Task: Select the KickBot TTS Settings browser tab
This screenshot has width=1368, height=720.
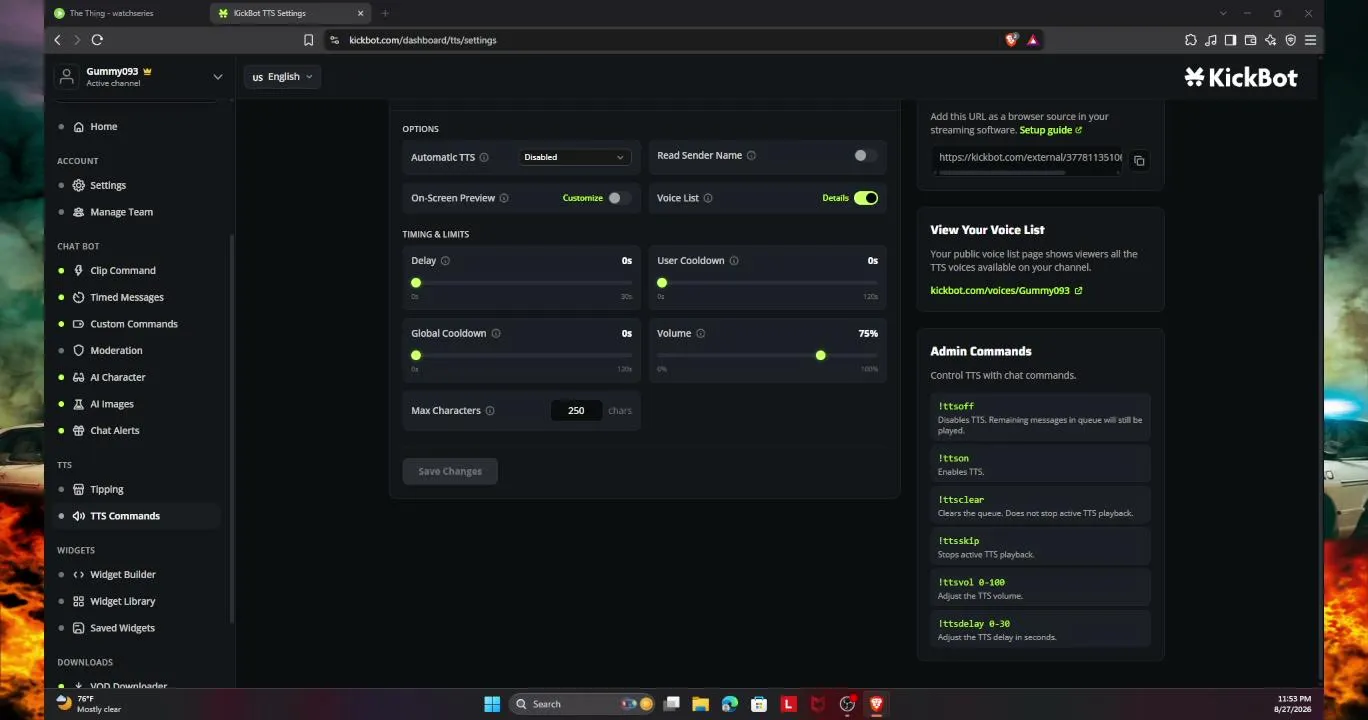Action: (x=291, y=13)
